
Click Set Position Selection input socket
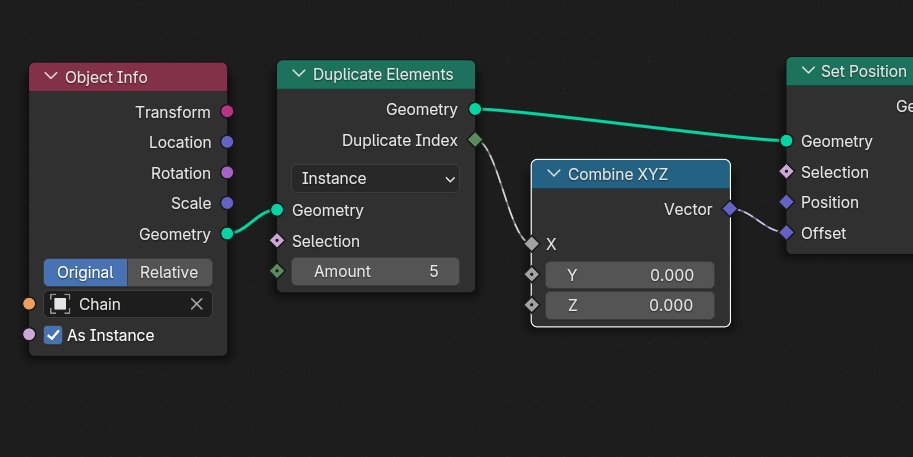786,171
